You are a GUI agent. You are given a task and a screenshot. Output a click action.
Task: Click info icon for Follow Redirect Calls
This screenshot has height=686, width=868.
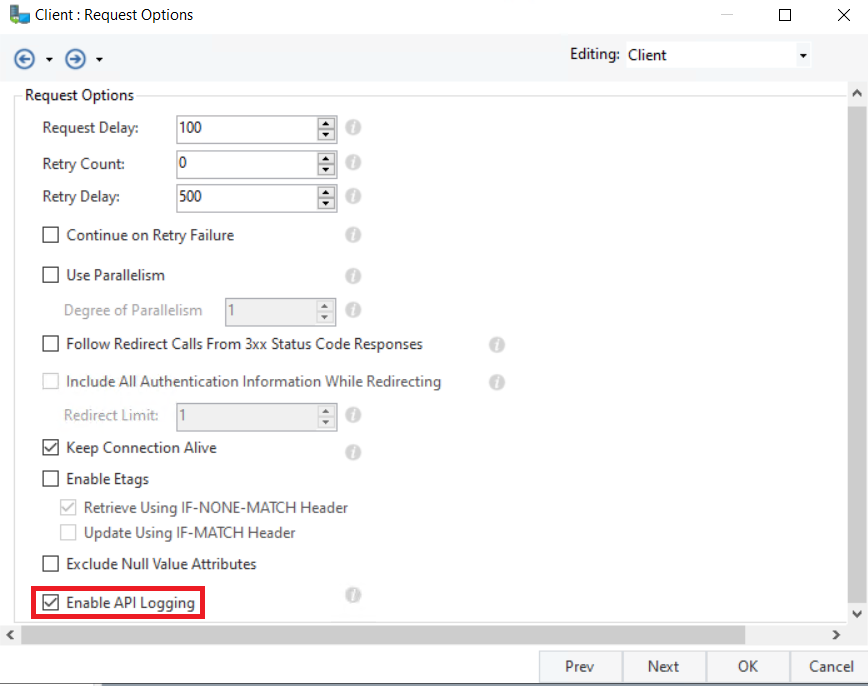point(497,345)
